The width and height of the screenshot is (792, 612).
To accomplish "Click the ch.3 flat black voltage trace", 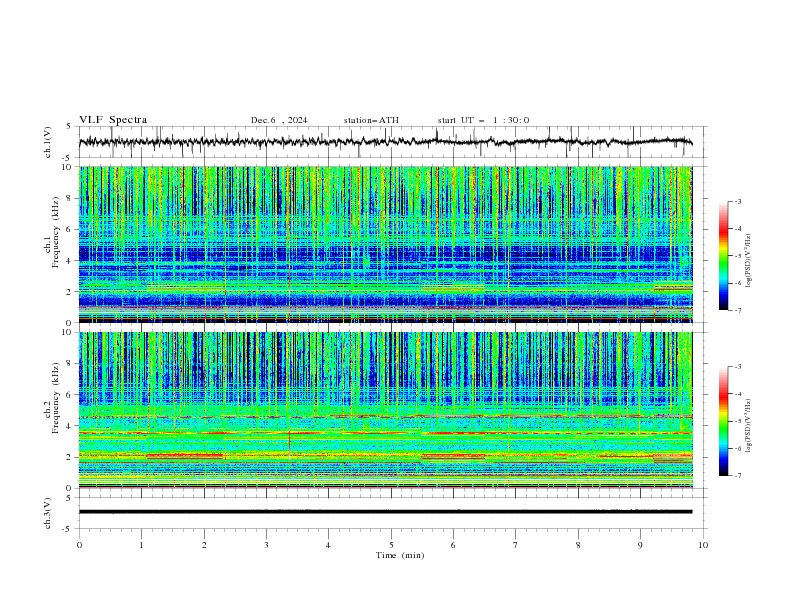I will (x=385, y=512).
